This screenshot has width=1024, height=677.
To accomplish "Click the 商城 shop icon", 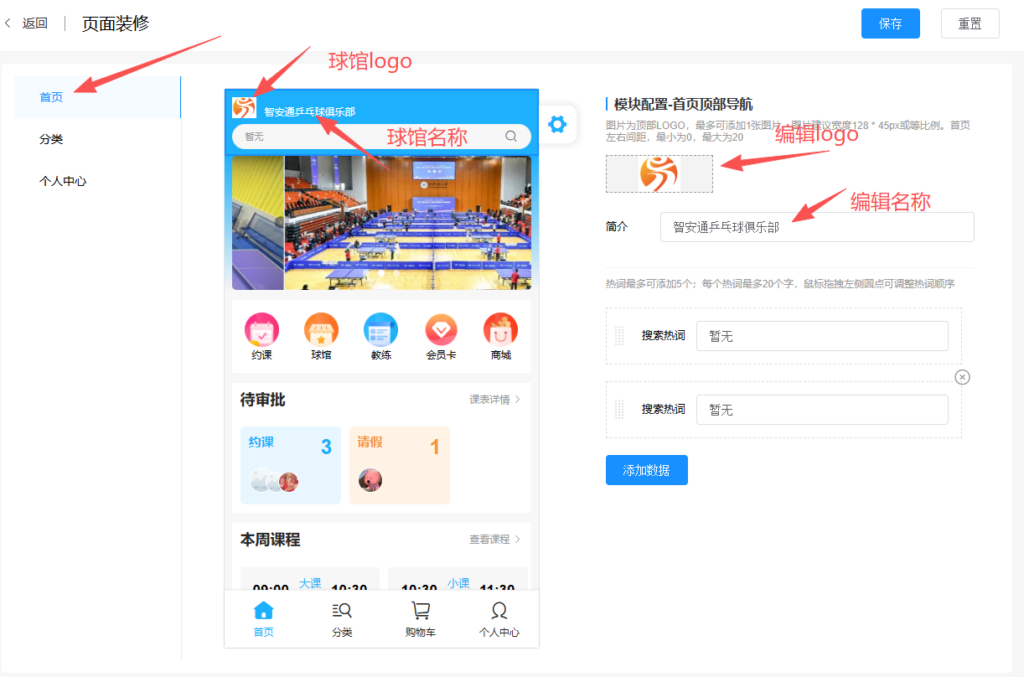I will click(500, 330).
